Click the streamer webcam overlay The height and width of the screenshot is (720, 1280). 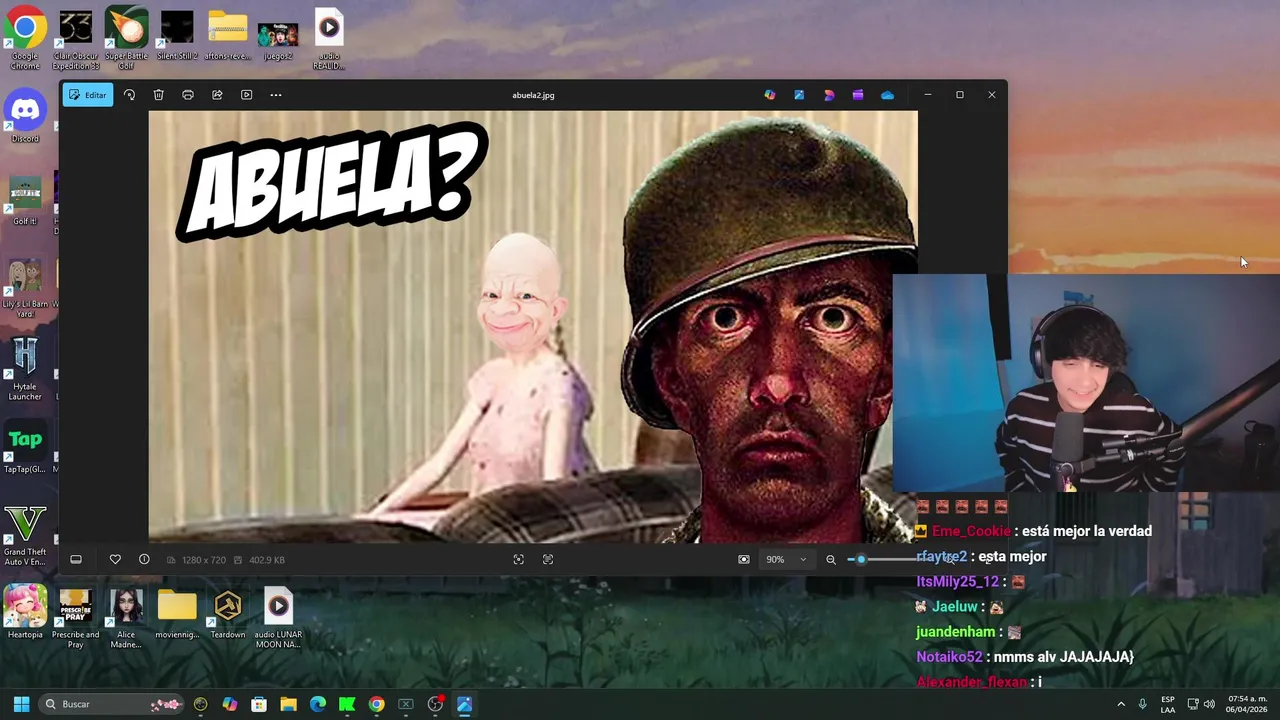pyautogui.click(x=1086, y=383)
